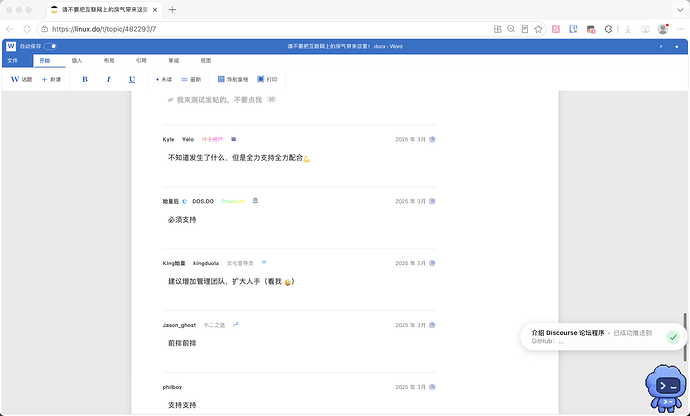Open user Kyle's profile name
This screenshot has height=416, width=690.
pyautogui.click(x=169, y=139)
